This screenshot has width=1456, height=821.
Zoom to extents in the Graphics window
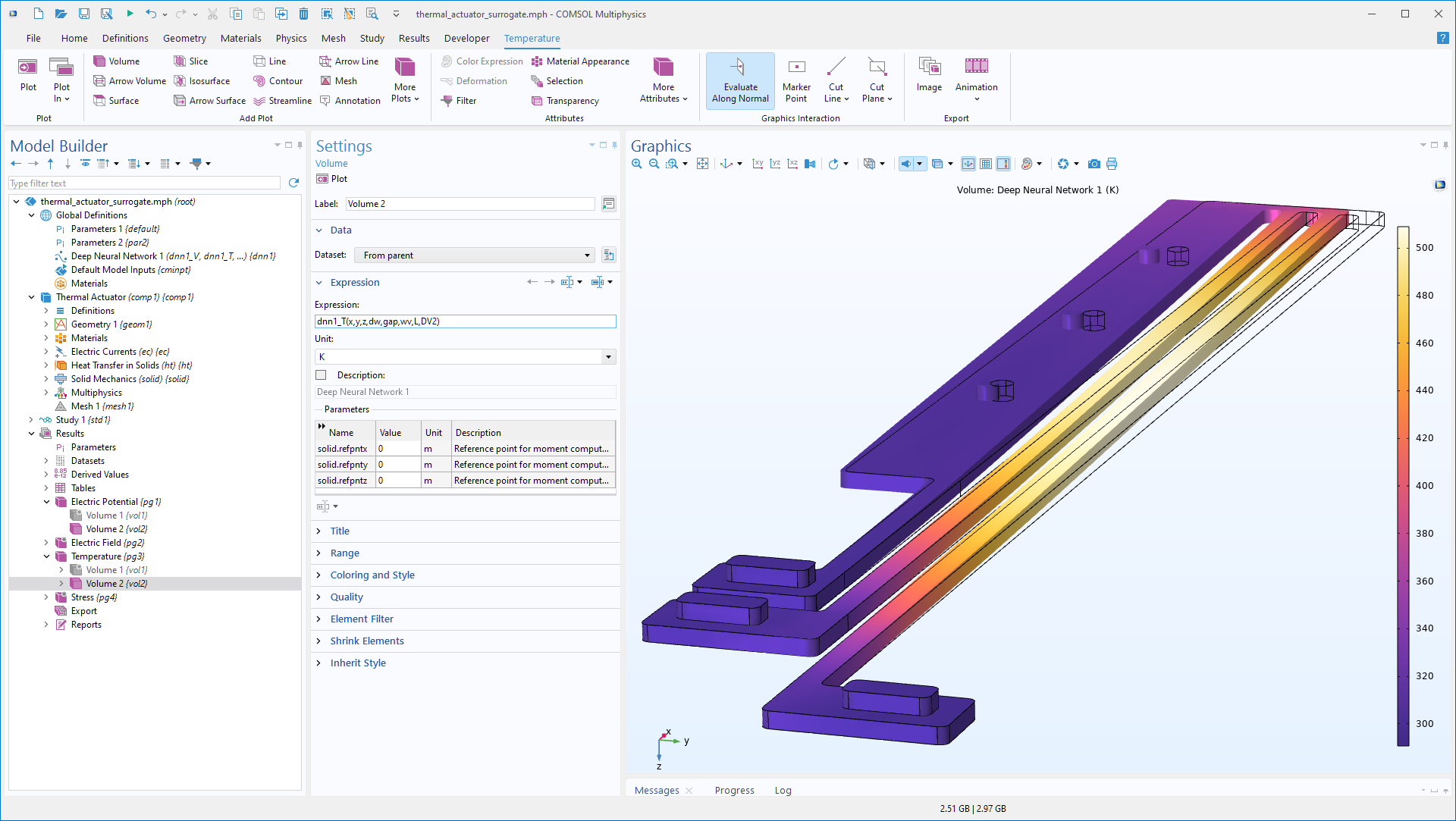point(703,163)
